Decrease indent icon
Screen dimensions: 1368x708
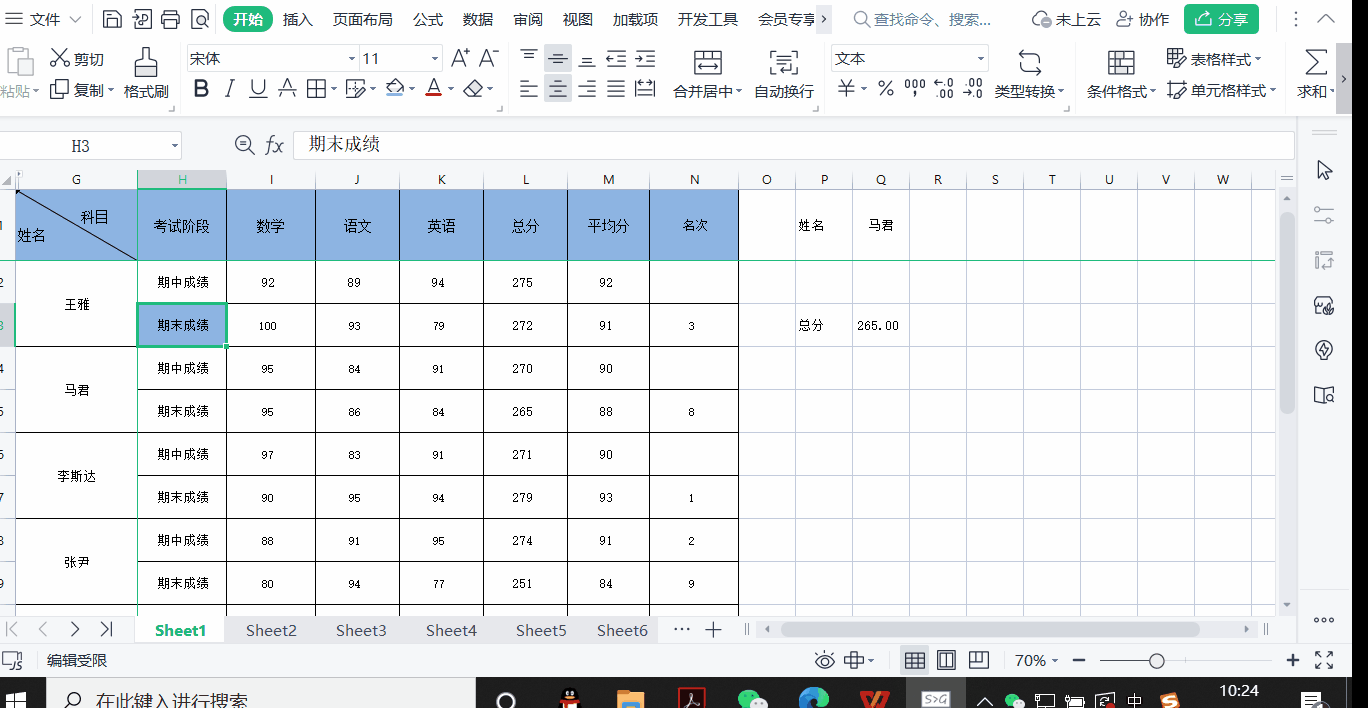pos(616,59)
